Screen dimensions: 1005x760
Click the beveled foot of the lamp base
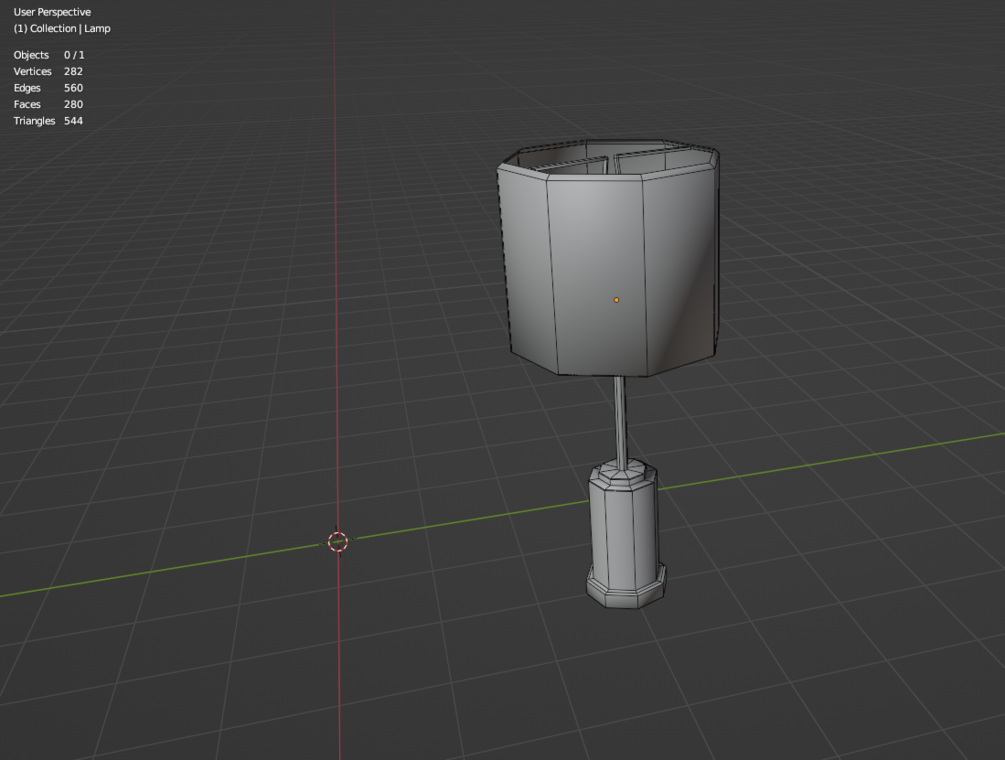pyautogui.click(x=627, y=586)
